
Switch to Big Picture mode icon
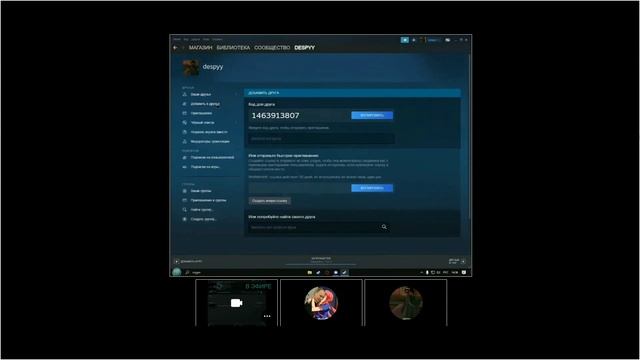click(448, 40)
